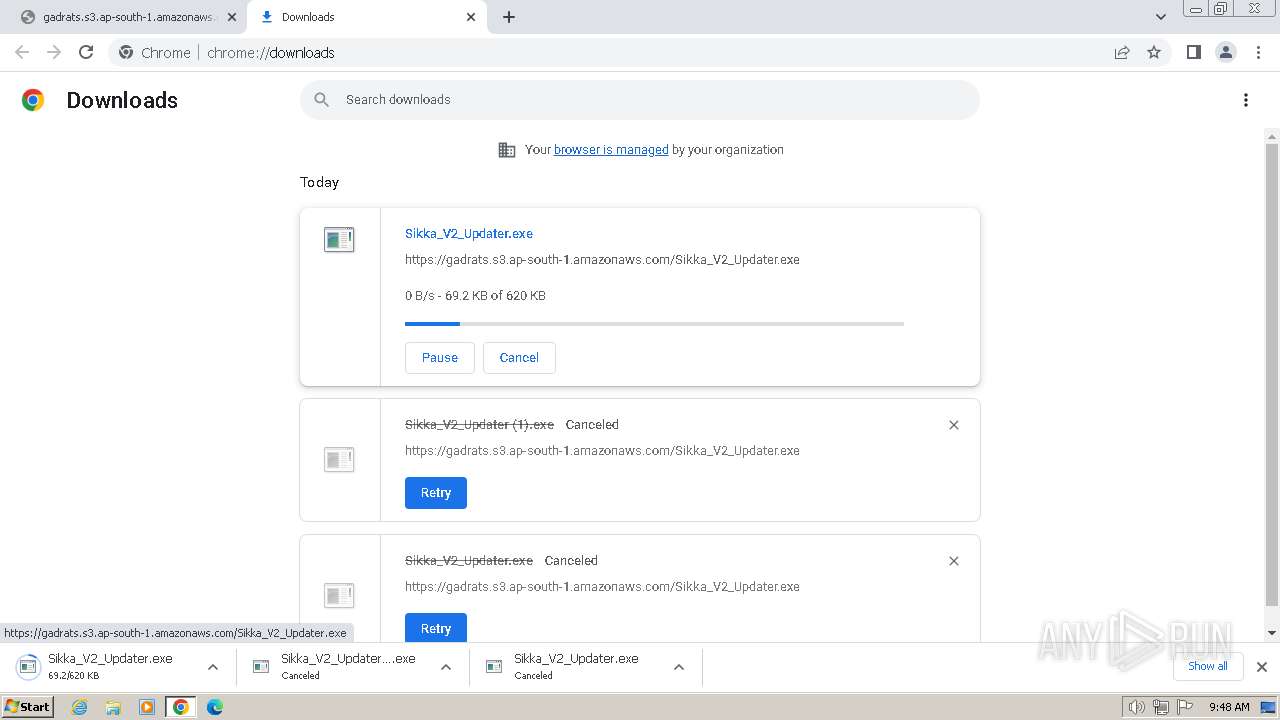Click the network icon in system tray

[1161, 707]
